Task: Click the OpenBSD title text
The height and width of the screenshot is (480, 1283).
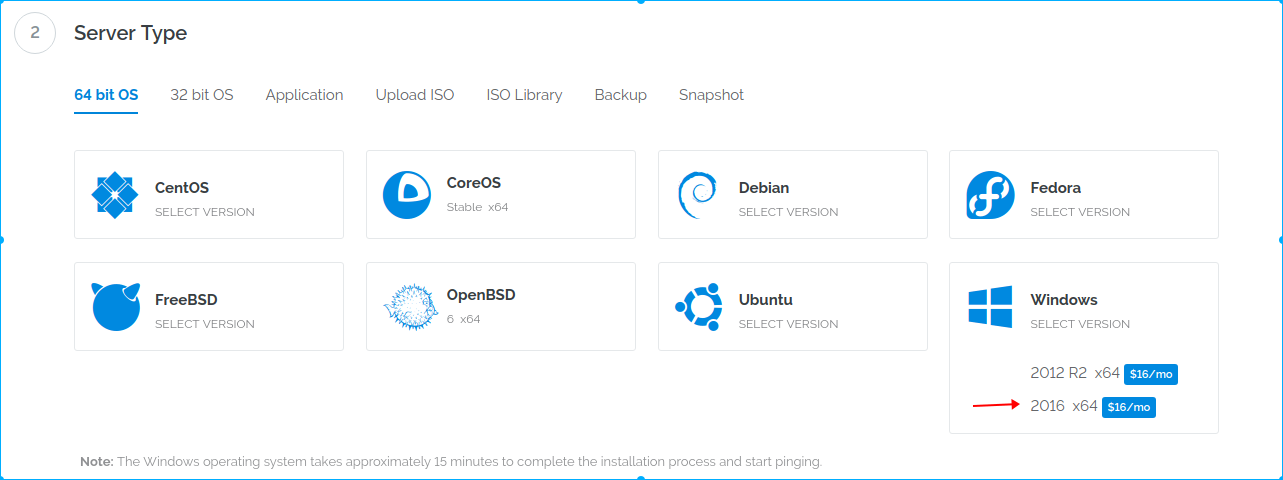Action: click(x=481, y=295)
